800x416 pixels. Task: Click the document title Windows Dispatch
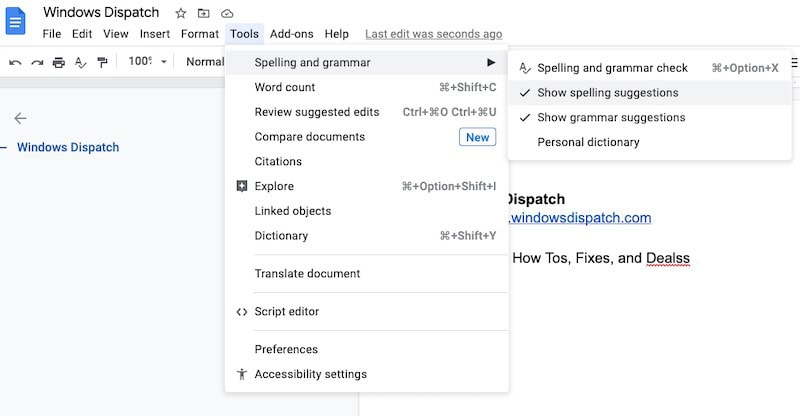101,13
